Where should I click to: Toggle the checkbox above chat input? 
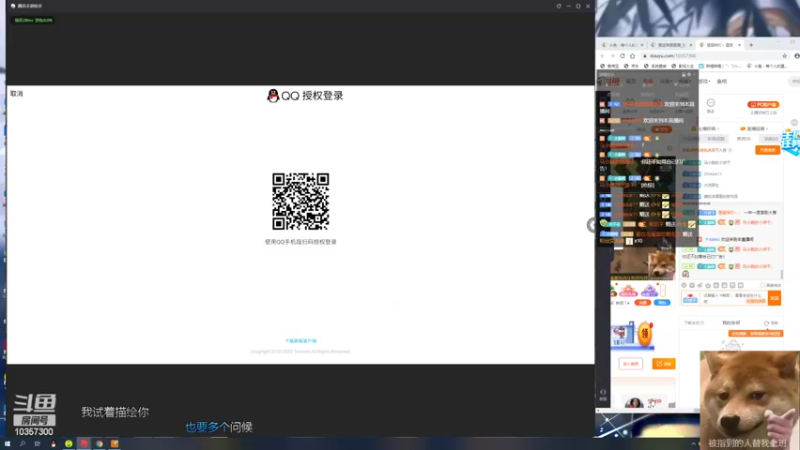pos(763,286)
